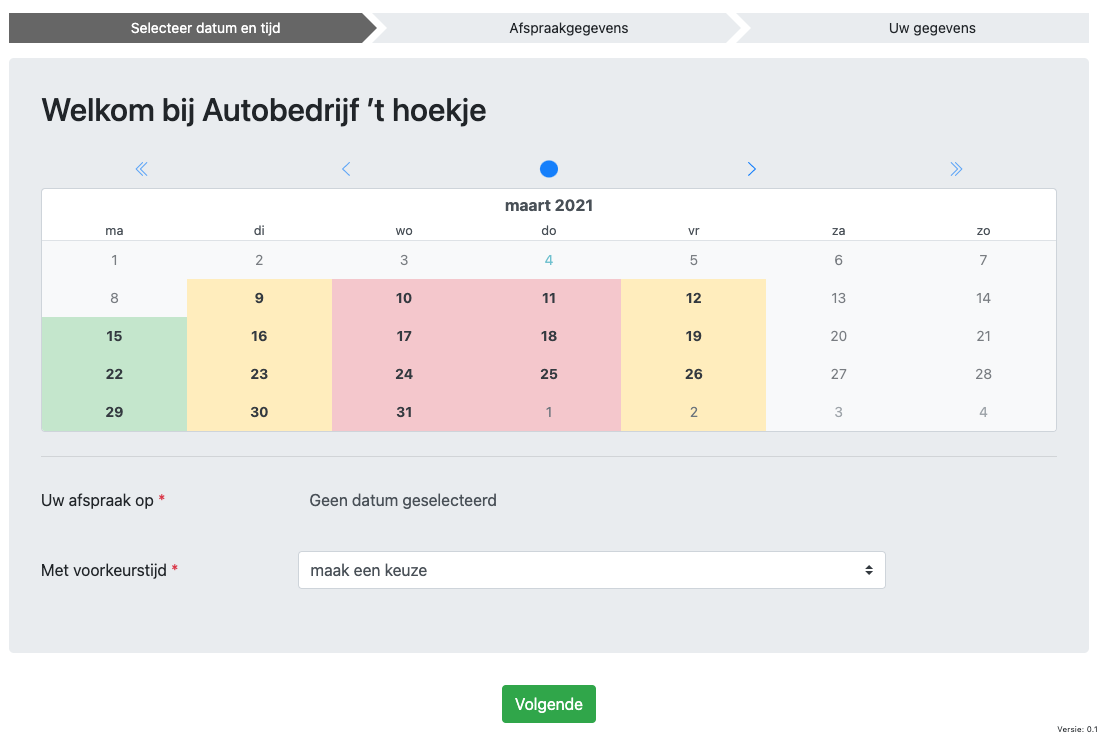Go to the 'Uw gegevens' step
The image size is (1097, 751).
coord(931,28)
